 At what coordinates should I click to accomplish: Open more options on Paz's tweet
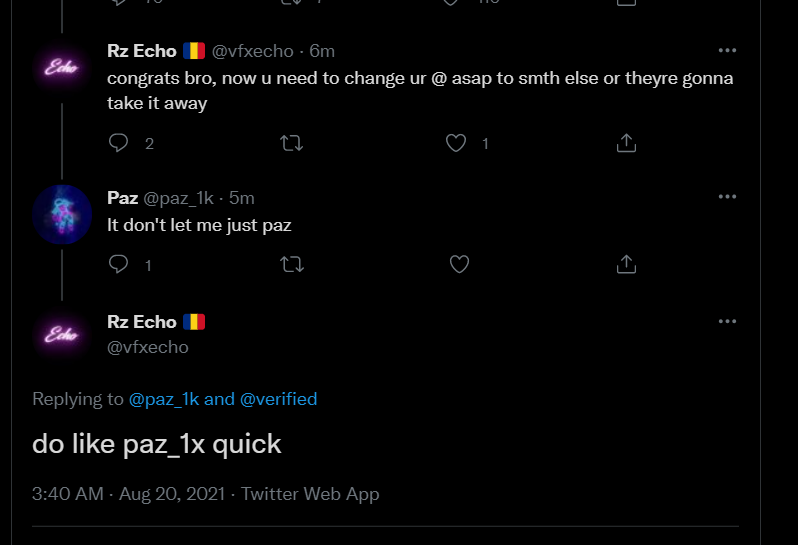click(727, 197)
